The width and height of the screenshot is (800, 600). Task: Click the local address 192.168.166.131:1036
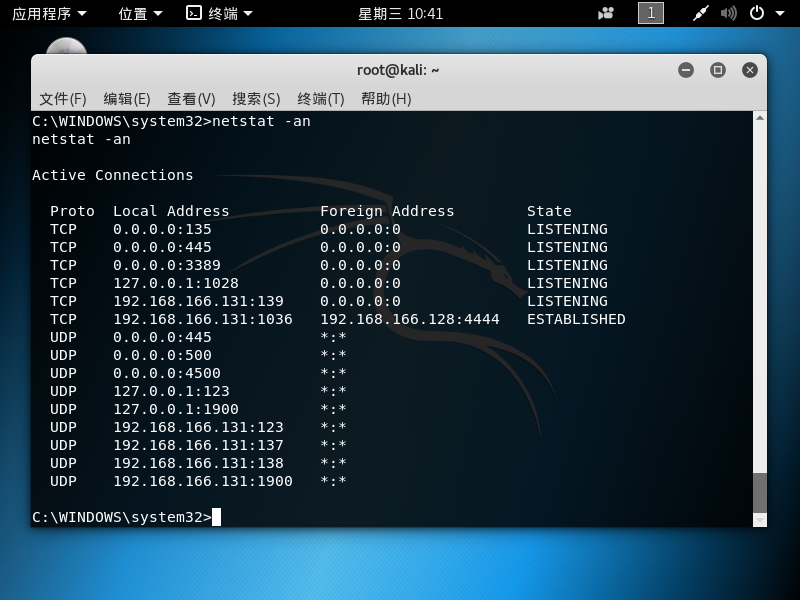203,319
